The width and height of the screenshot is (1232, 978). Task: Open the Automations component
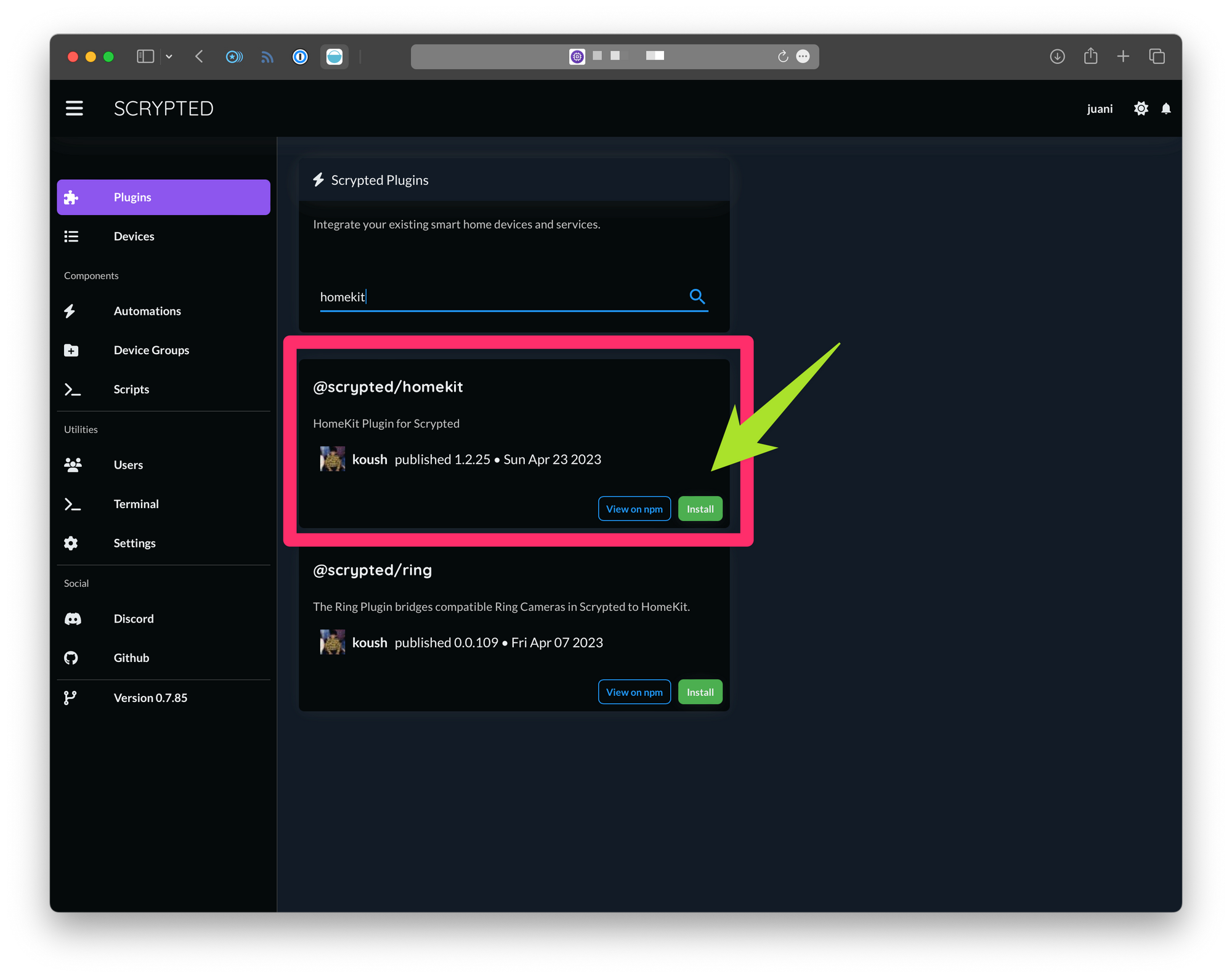[x=163, y=311]
